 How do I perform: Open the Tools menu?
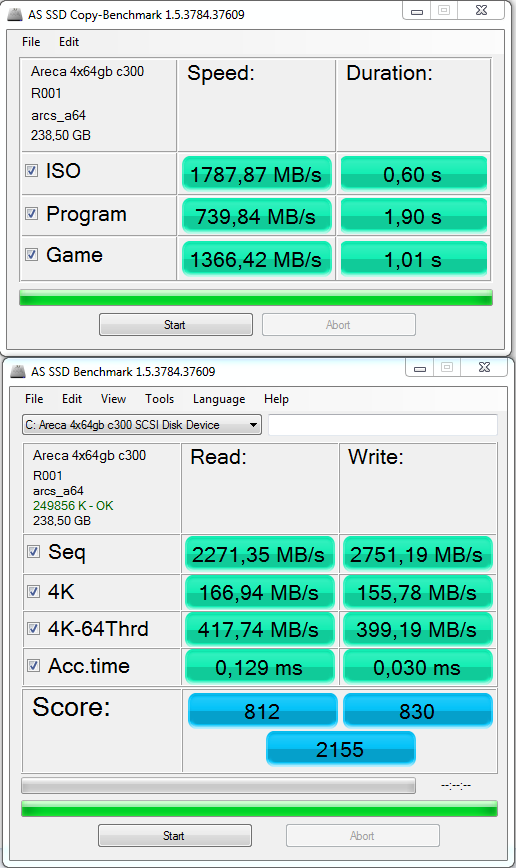pyautogui.click(x=159, y=399)
